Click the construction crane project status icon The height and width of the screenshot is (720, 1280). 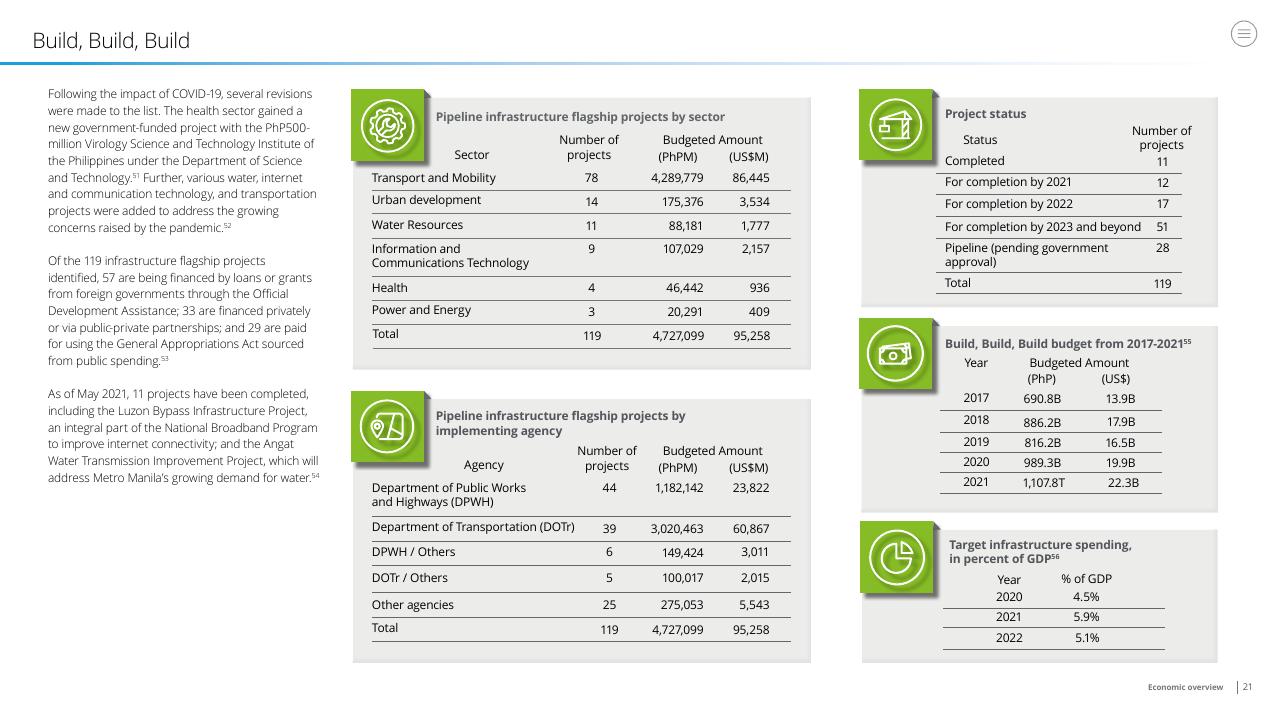point(894,124)
